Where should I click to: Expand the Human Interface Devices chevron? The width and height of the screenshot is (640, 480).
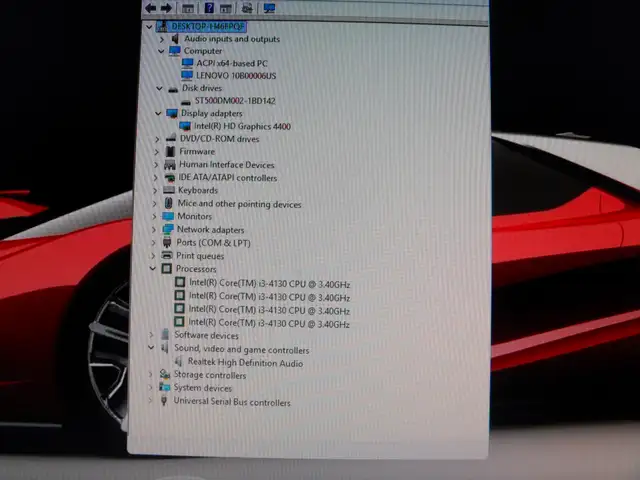click(156, 165)
